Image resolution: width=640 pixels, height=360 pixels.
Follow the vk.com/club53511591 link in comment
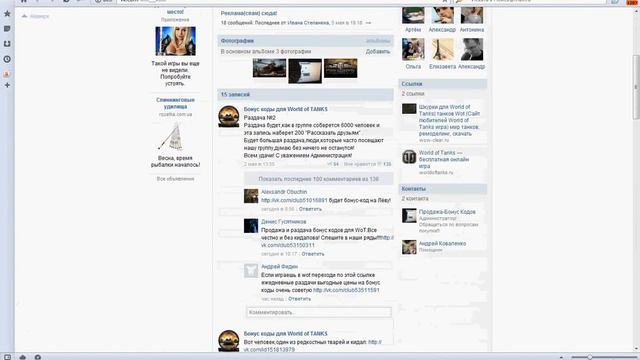[346, 290]
